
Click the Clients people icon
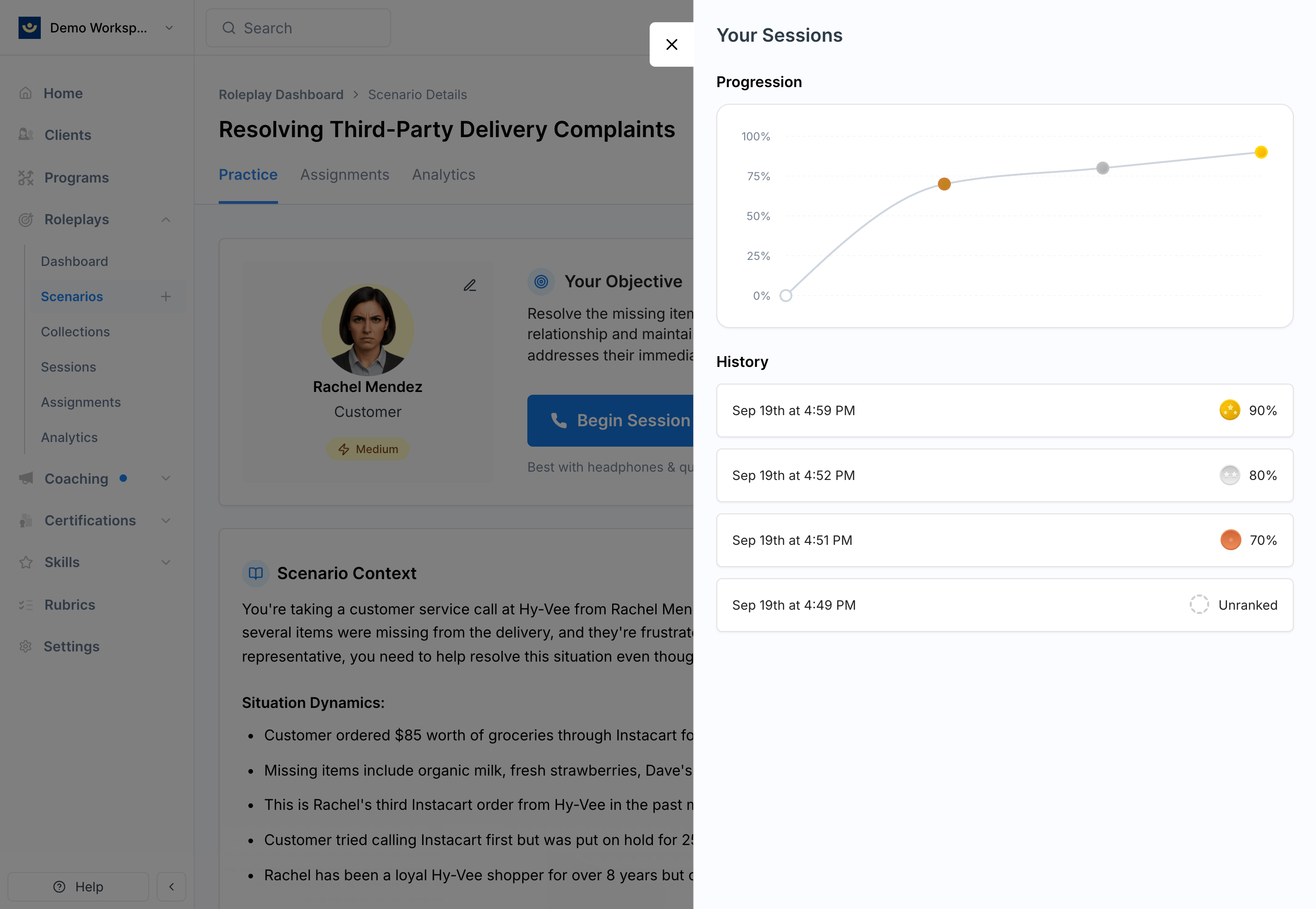25,134
